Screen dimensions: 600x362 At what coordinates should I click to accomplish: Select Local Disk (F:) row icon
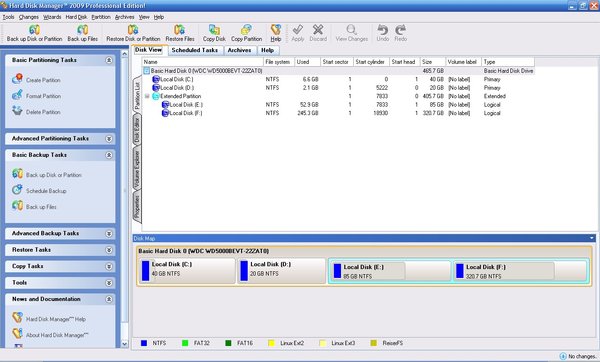(165, 113)
